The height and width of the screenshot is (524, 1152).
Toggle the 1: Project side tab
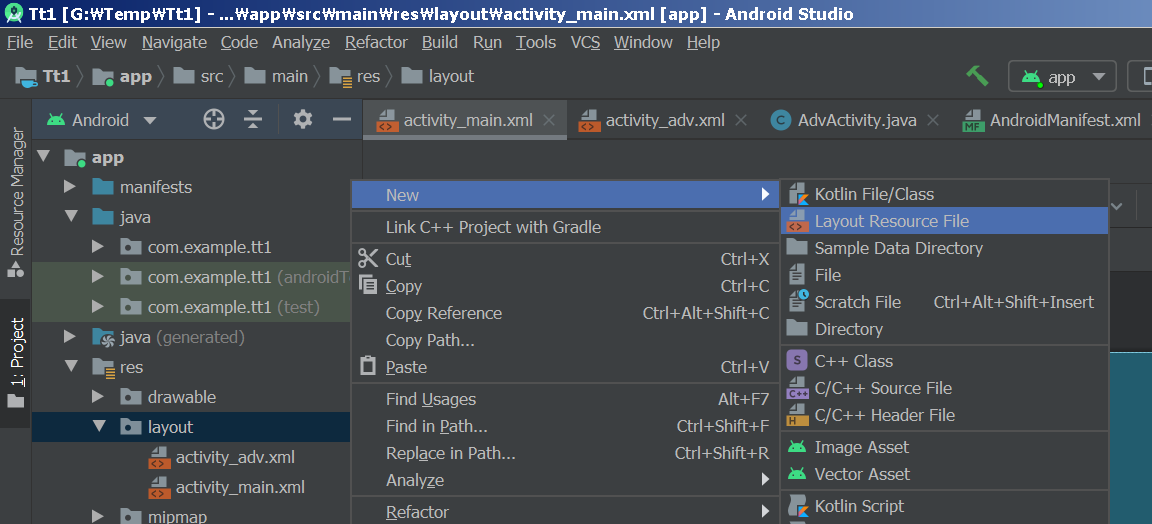pyautogui.click(x=16, y=363)
